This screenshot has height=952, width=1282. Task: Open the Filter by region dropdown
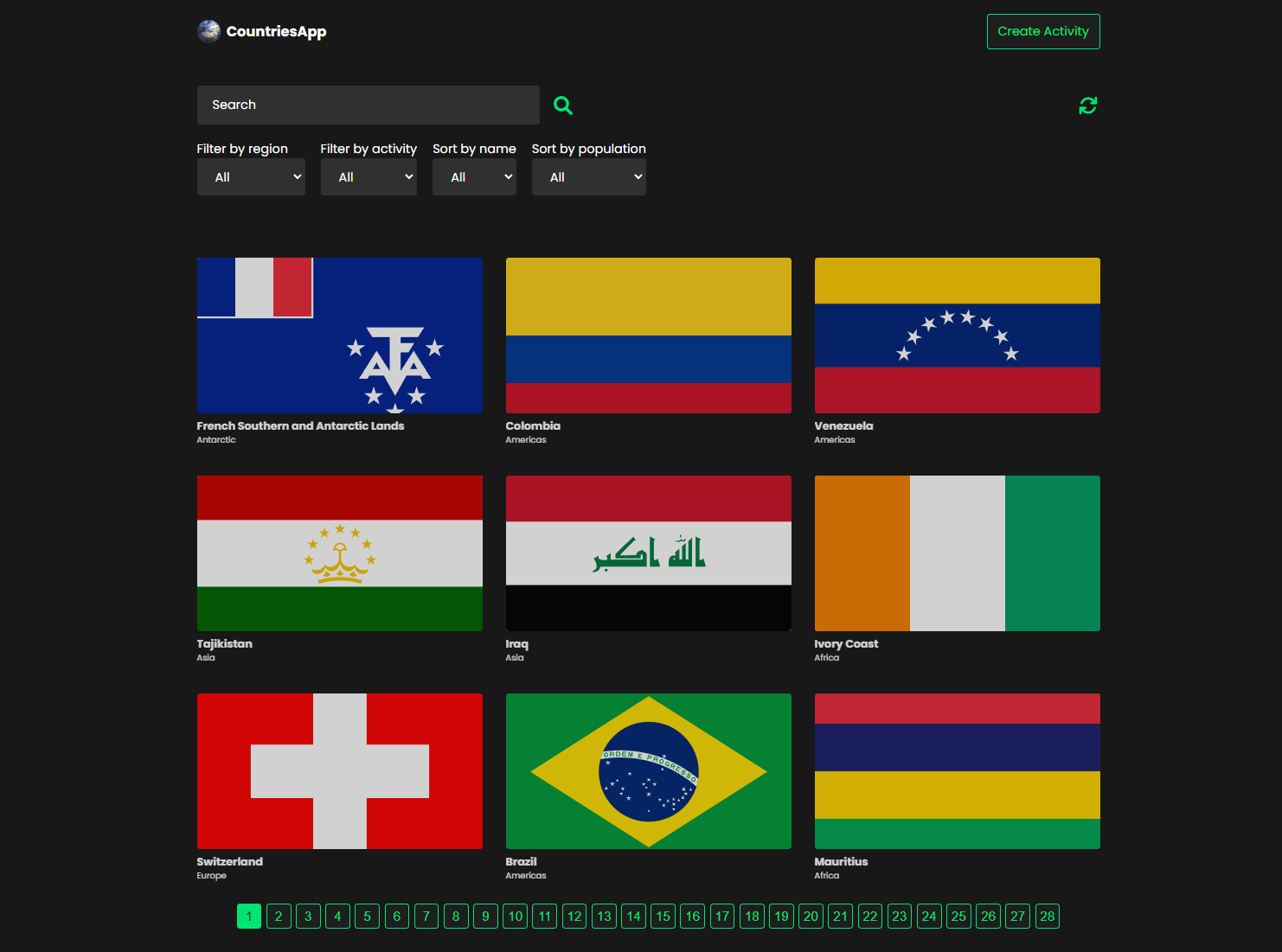coord(251,176)
